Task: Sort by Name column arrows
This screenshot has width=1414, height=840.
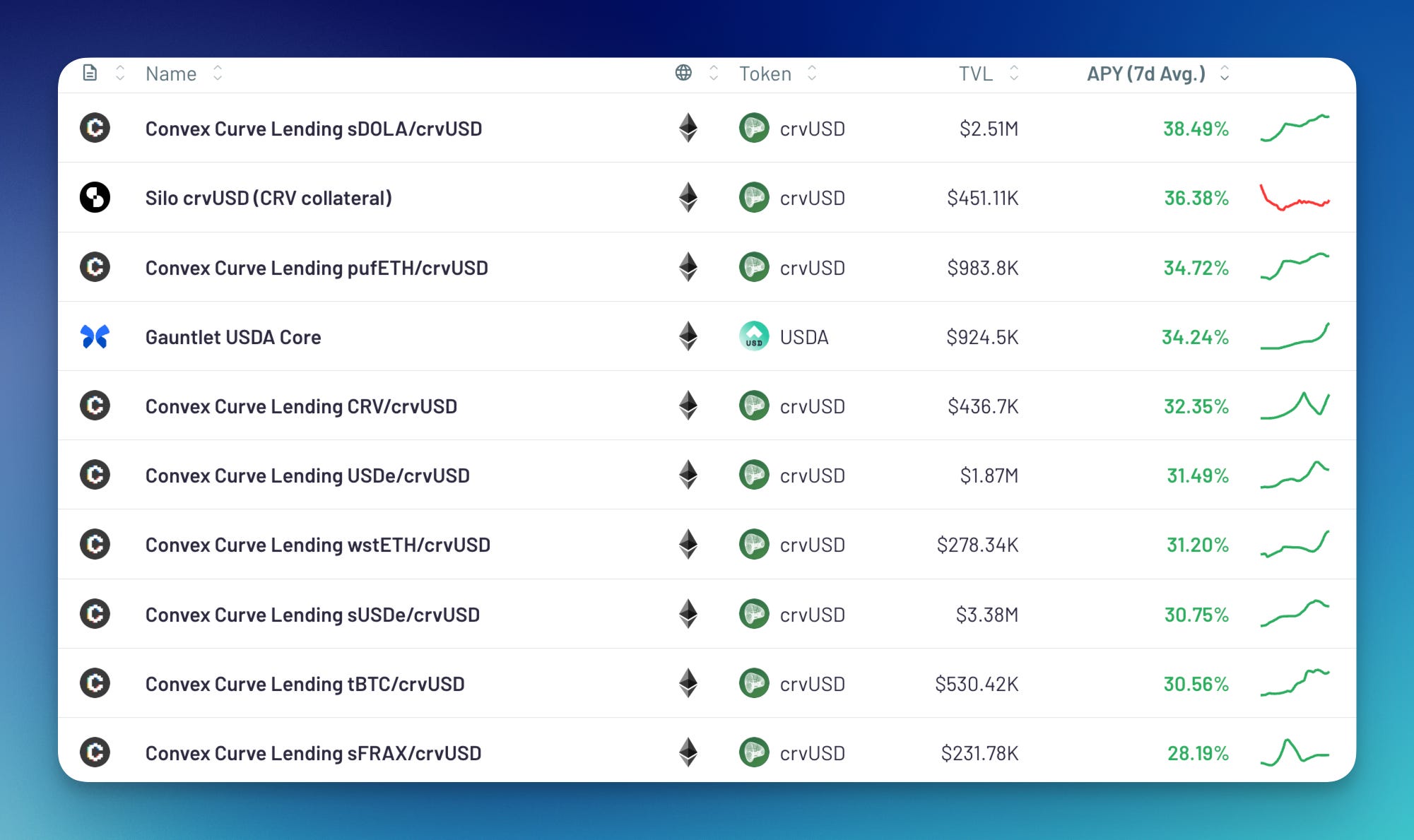Action: [218, 73]
